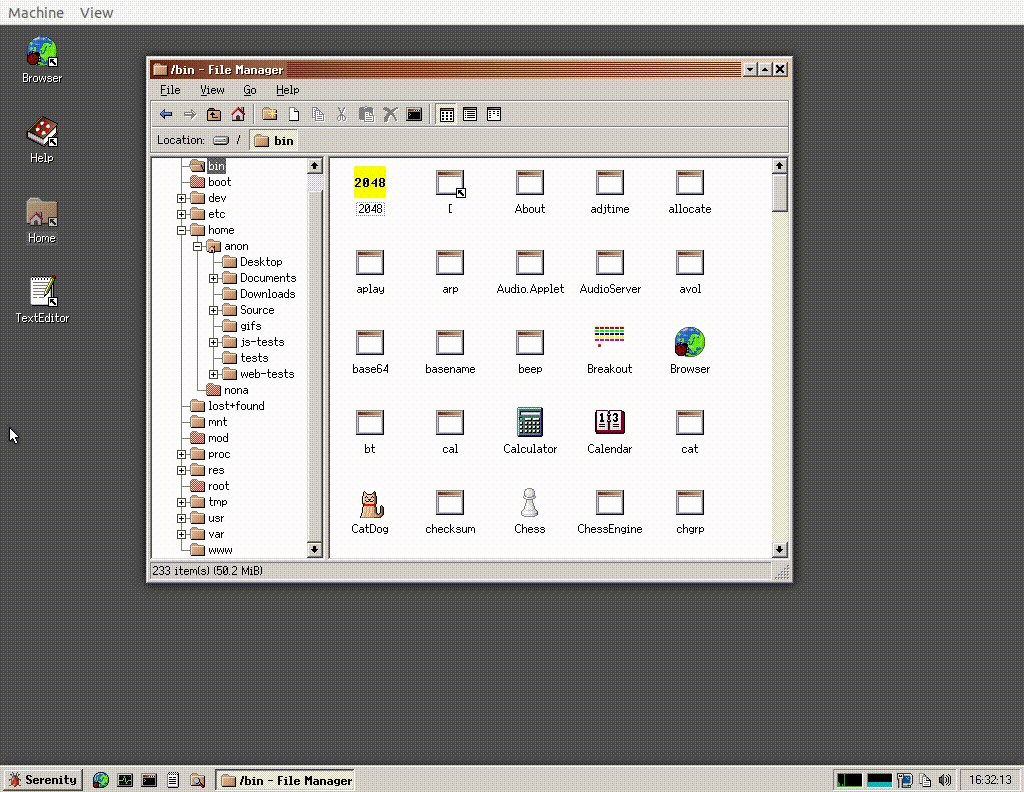The width and height of the screenshot is (1024, 792).
Task: Enable icon view mode in the toolbar
Action: point(447,114)
